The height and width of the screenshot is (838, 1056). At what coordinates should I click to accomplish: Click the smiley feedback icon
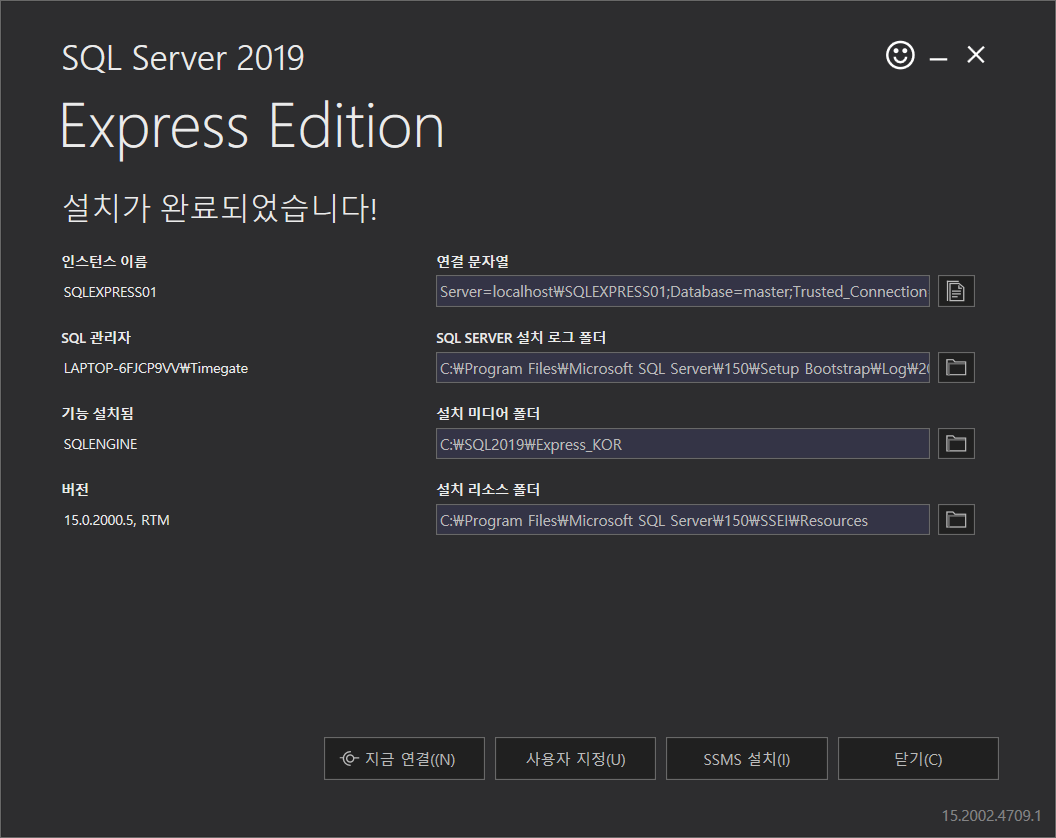[900, 55]
